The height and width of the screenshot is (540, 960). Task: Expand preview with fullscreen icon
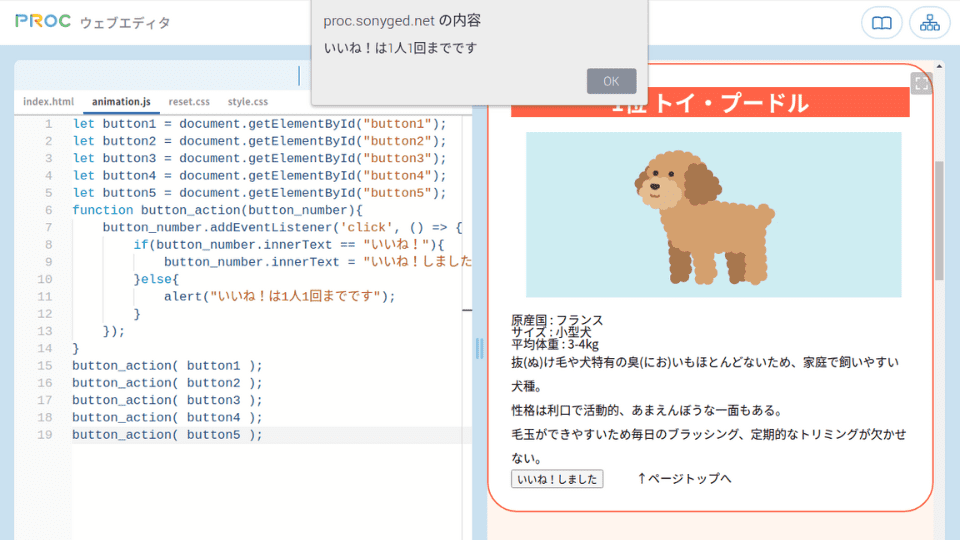[921, 83]
